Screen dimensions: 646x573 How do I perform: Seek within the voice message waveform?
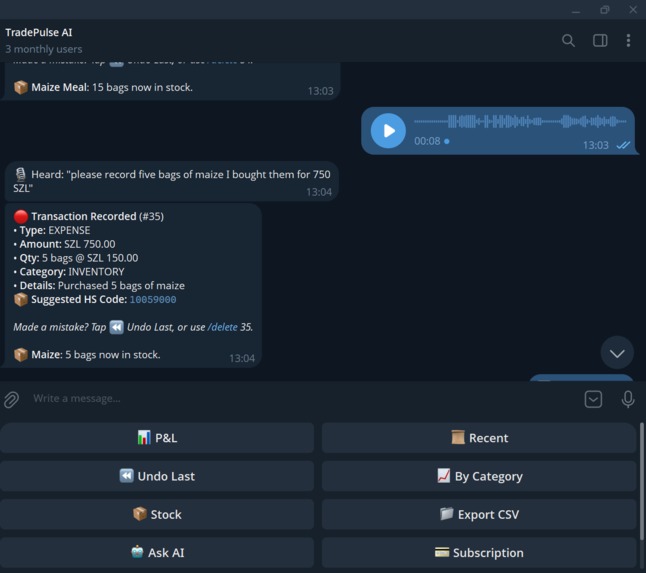520,122
